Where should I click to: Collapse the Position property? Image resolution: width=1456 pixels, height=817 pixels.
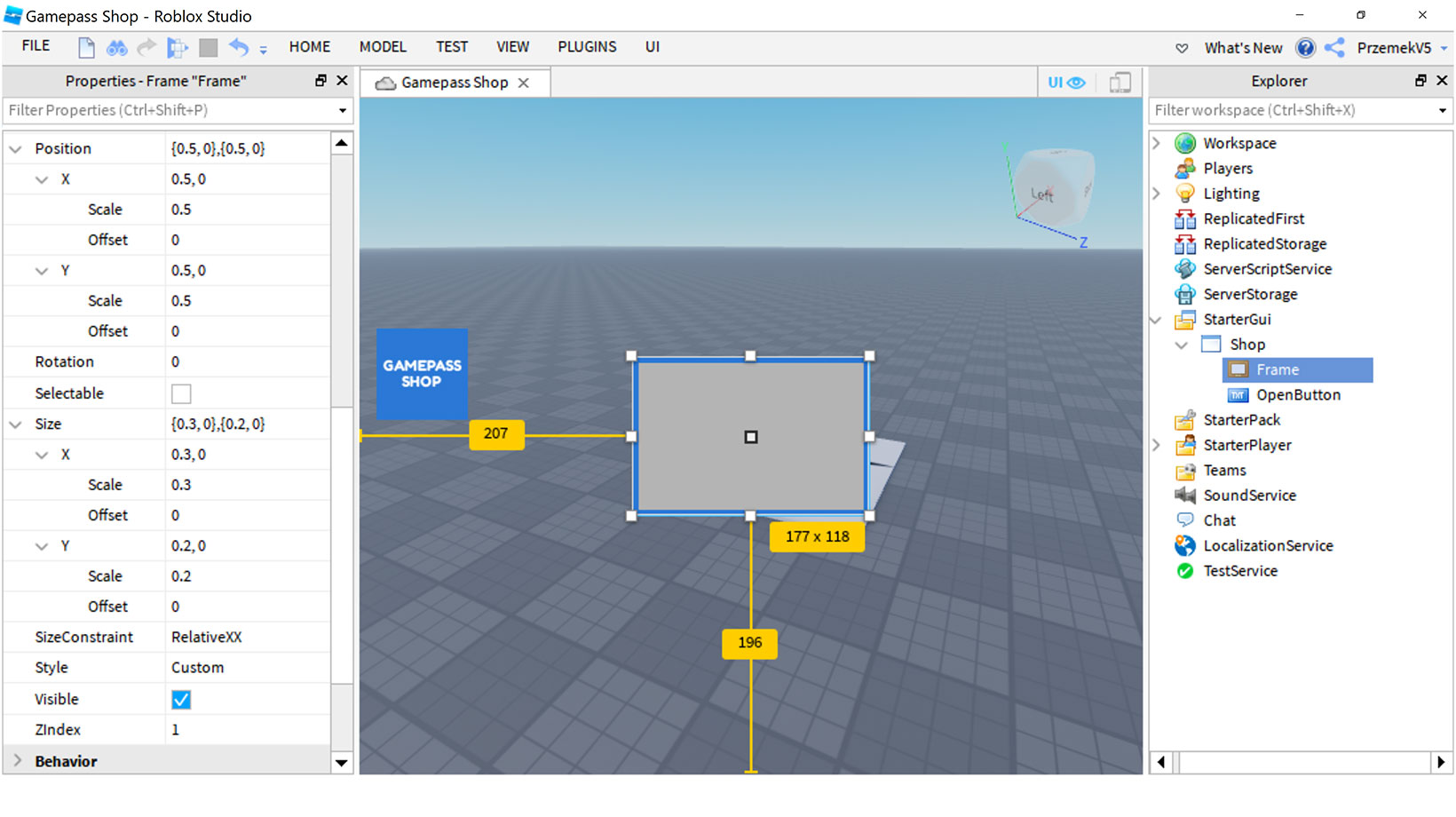15,149
